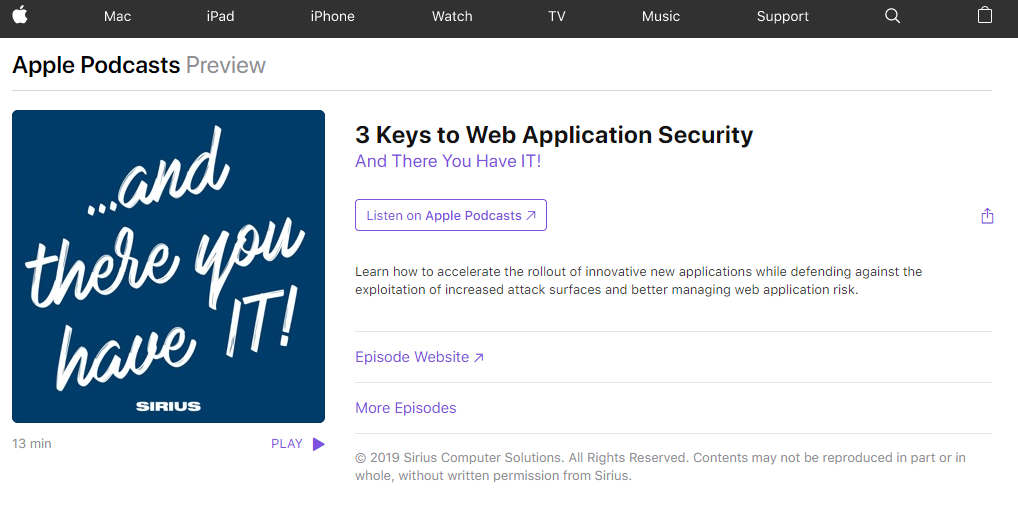Open the TV menu
Screen dimensions: 1018x522
coord(556,16)
